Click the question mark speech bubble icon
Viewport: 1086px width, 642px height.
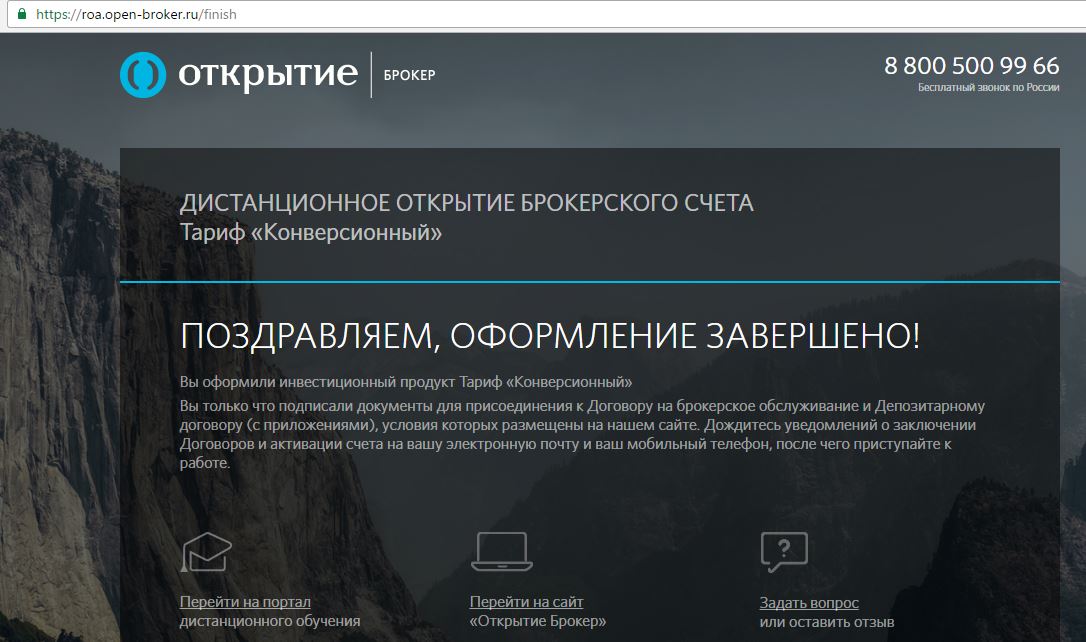click(x=784, y=551)
